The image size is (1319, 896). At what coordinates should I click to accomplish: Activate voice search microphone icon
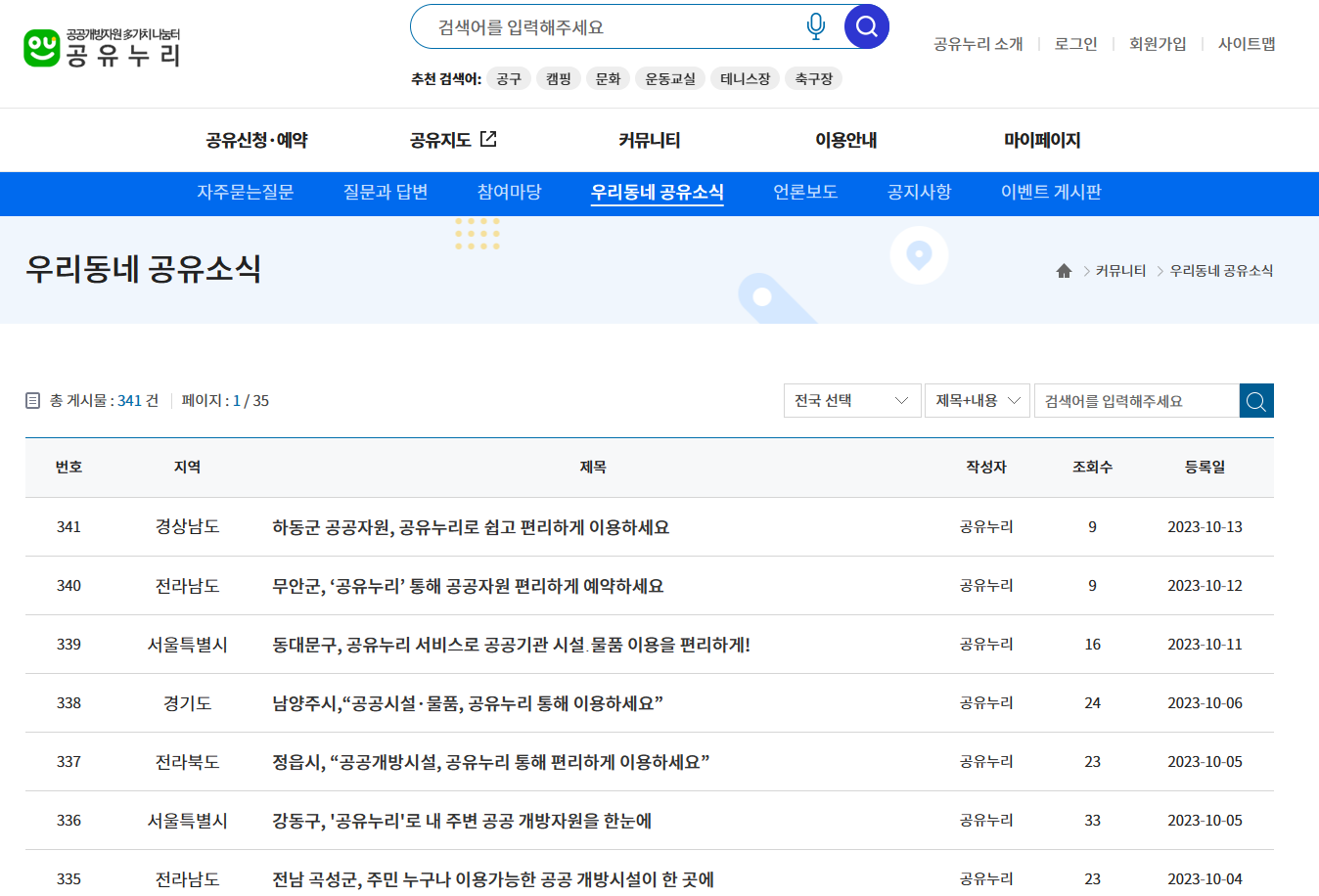pyautogui.click(x=815, y=26)
